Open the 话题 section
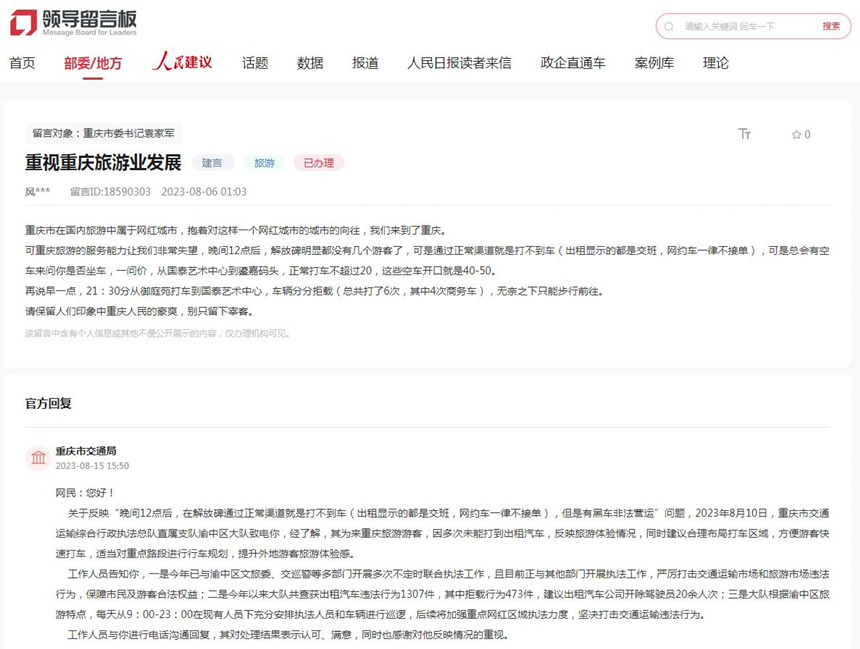 point(254,62)
